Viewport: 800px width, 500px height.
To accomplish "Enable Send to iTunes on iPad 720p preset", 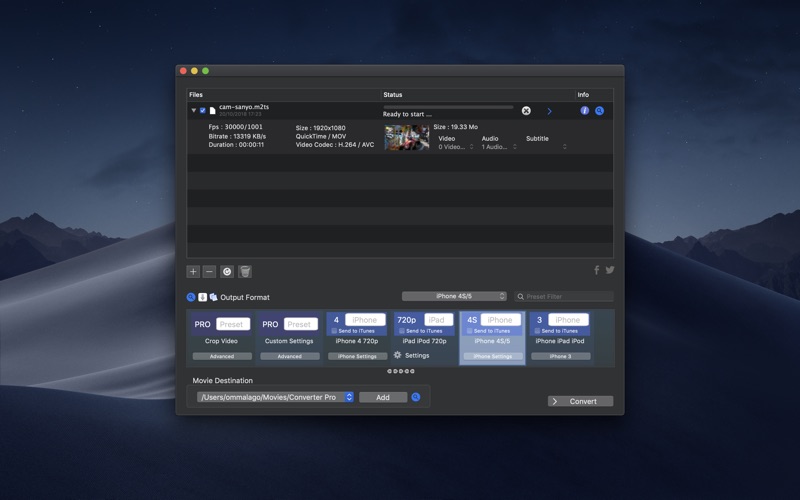I will click(402, 331).
